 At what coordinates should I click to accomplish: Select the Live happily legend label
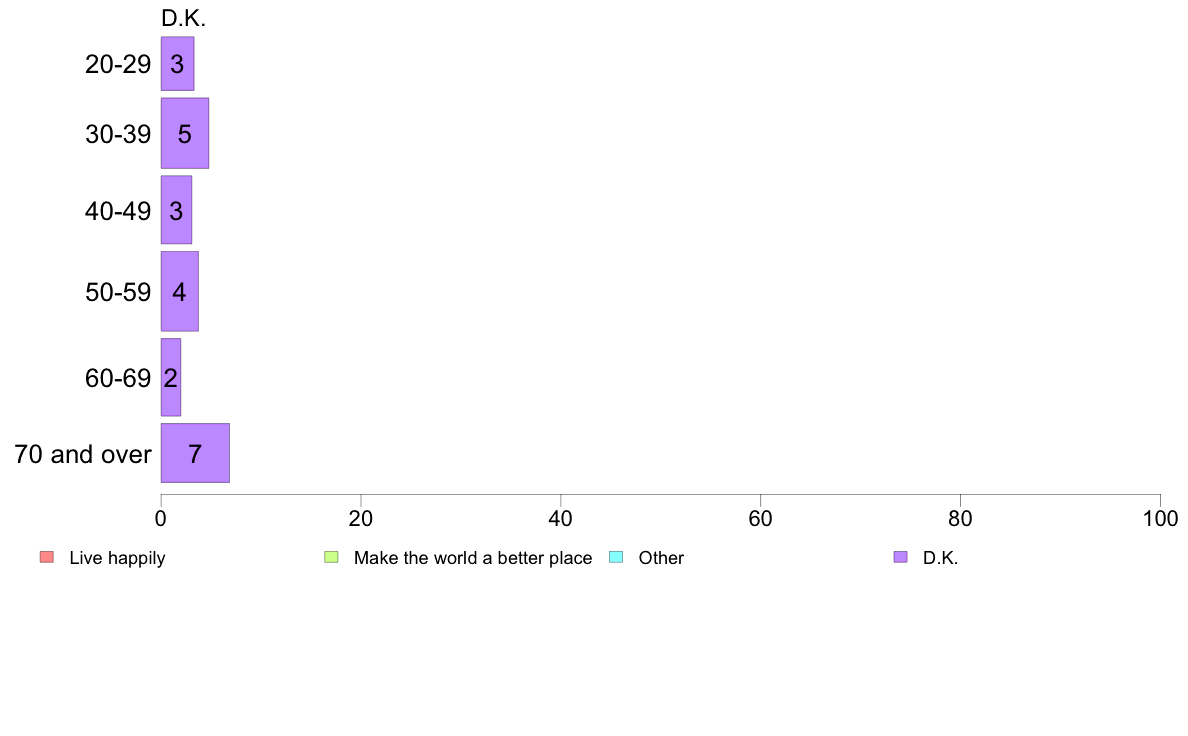tap(117, 558)
